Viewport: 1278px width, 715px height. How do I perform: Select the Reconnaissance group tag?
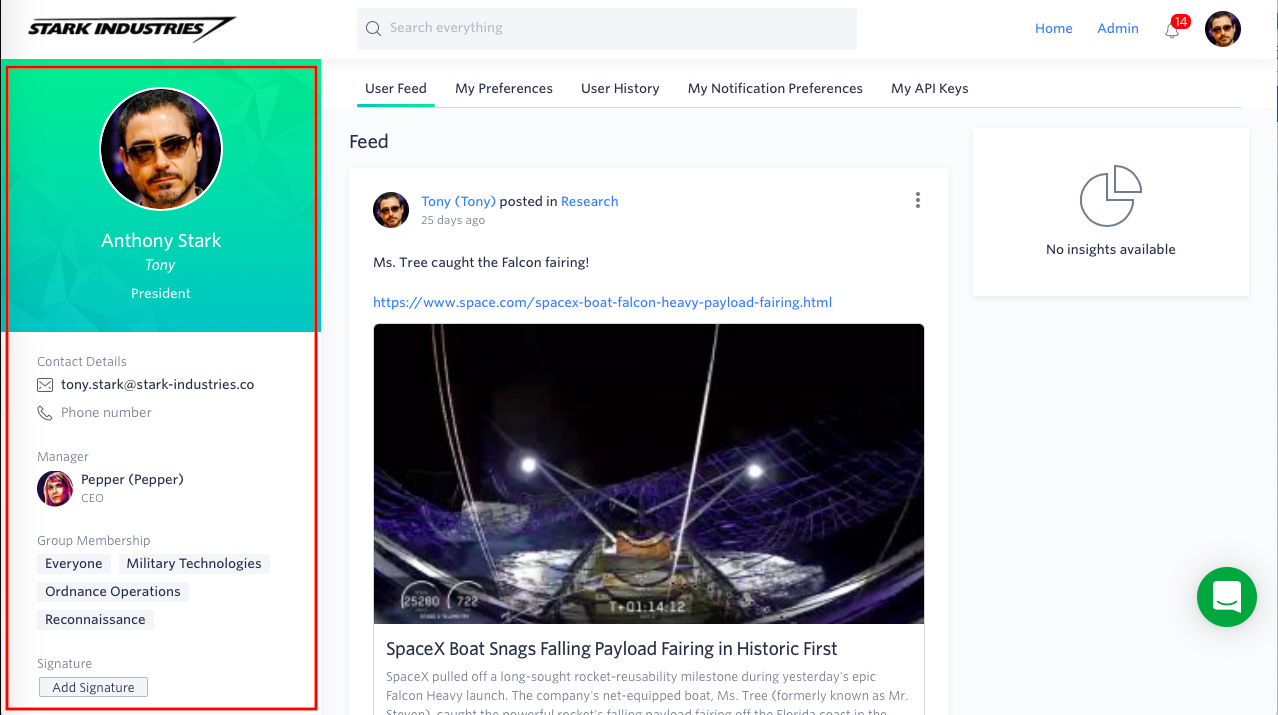click(x=95, y=620)
